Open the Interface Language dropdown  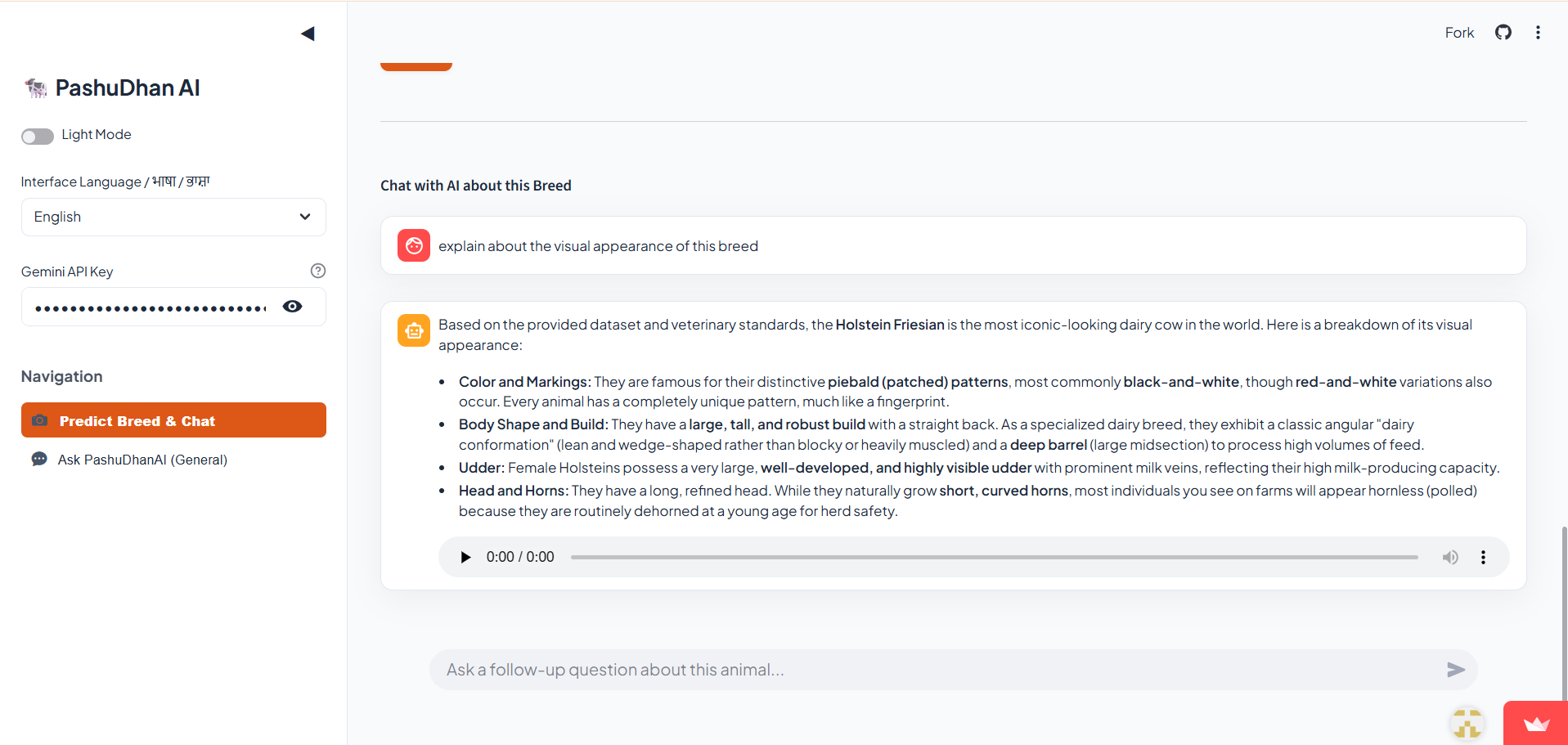[173, 217]
